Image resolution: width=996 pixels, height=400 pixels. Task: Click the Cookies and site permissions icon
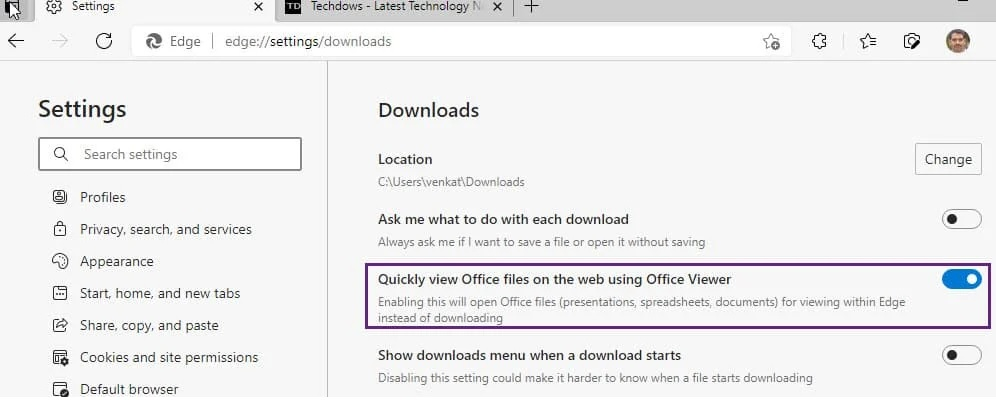pos(60,357)
